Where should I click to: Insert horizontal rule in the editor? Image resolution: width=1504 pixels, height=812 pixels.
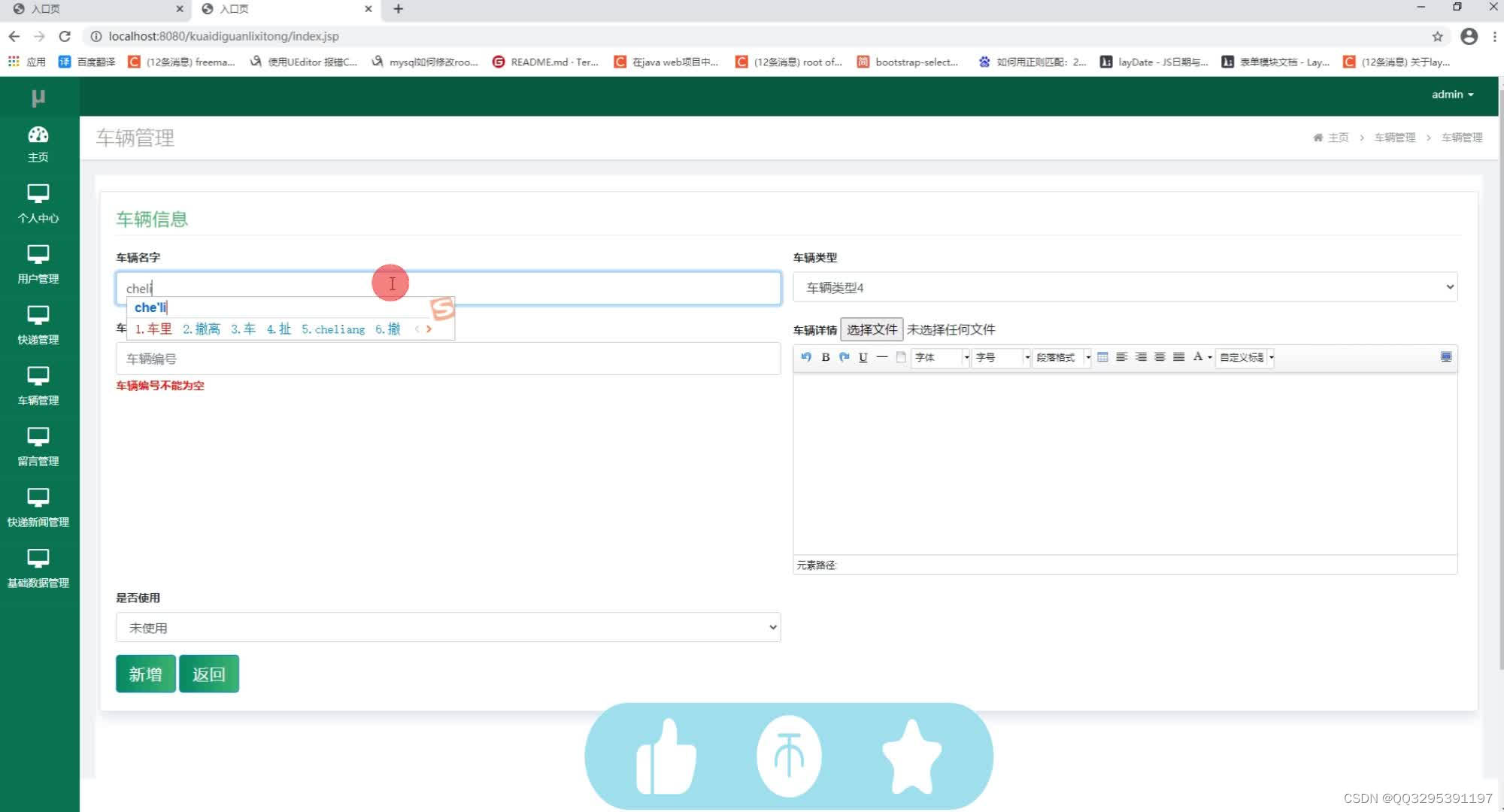coord(882,357)
